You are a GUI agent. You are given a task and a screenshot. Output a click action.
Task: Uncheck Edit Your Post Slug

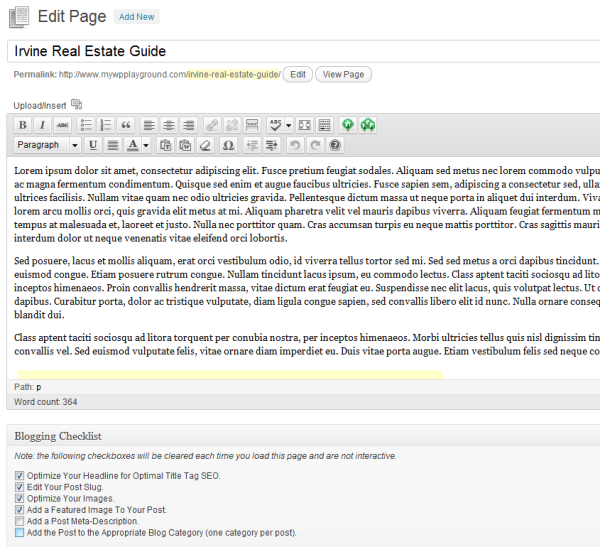tap(19, 487)
